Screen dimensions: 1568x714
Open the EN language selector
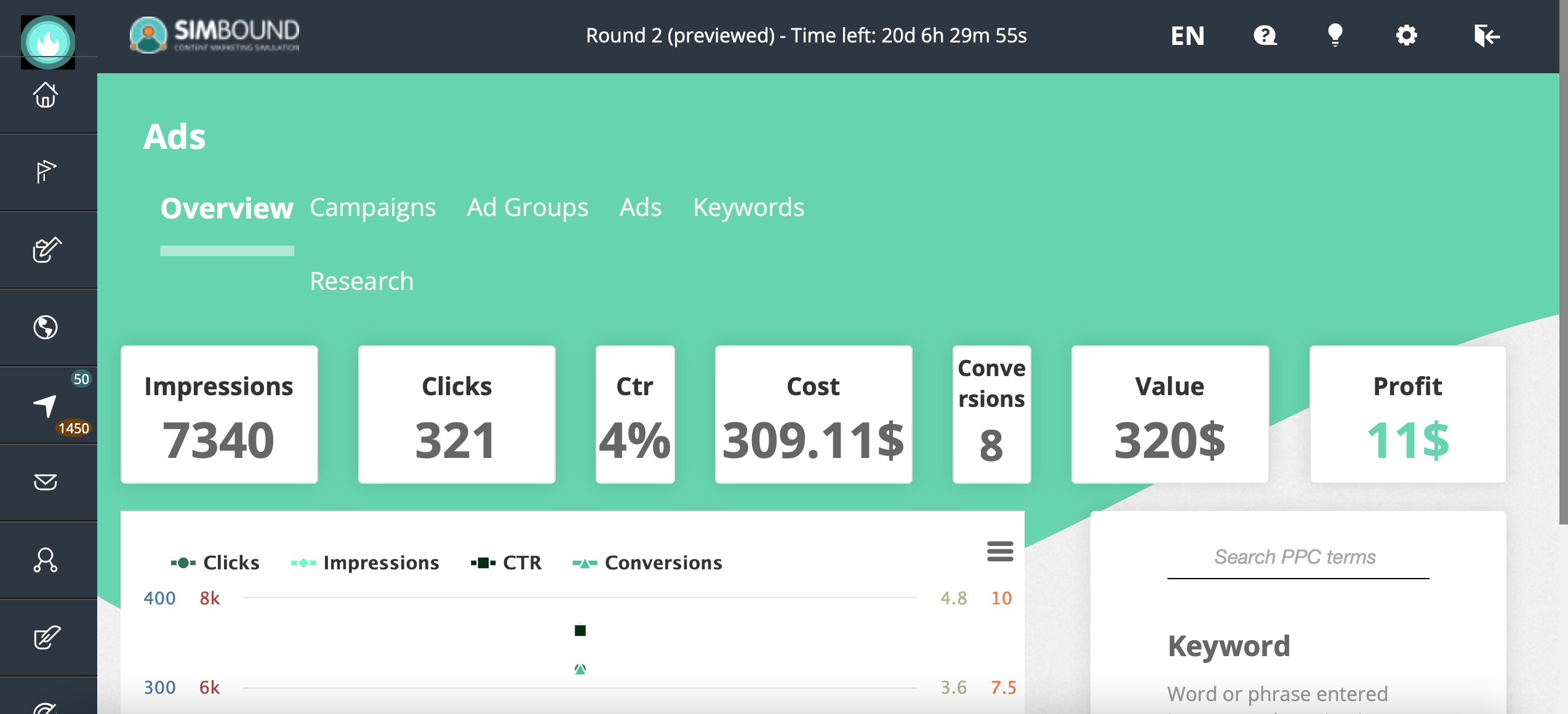(x=1187, y=36)
